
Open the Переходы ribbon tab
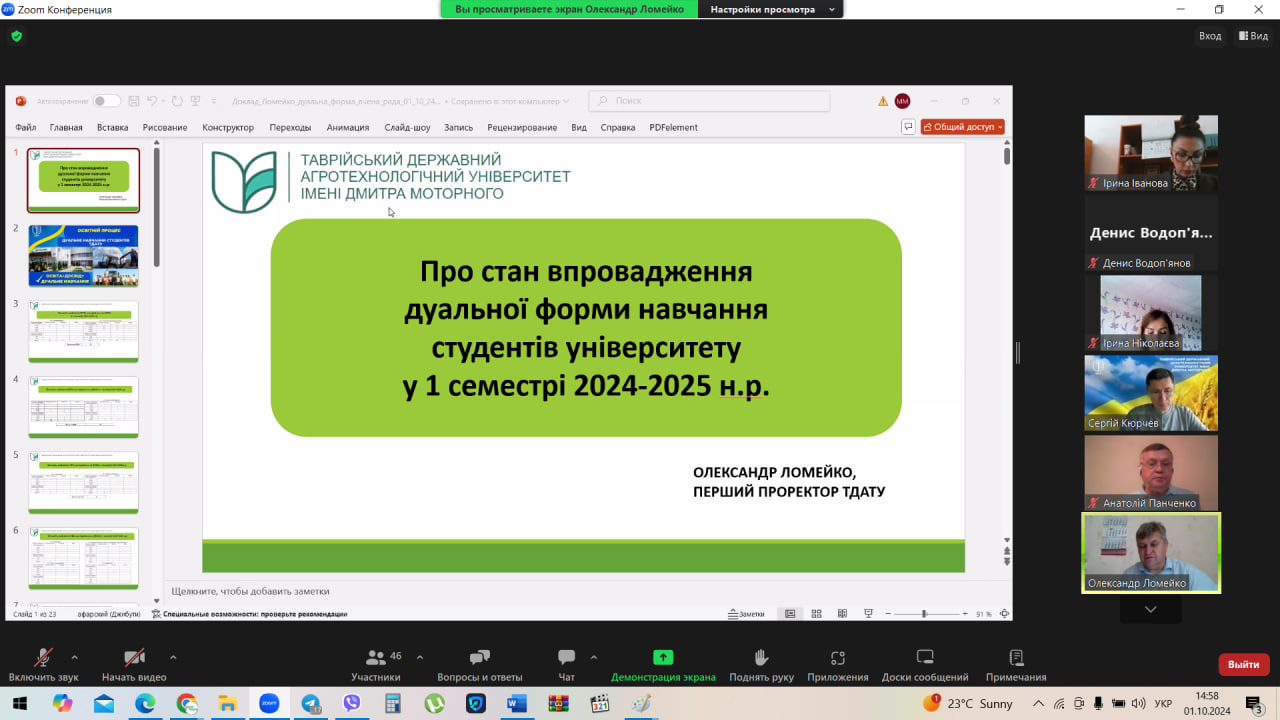point(290,127)
